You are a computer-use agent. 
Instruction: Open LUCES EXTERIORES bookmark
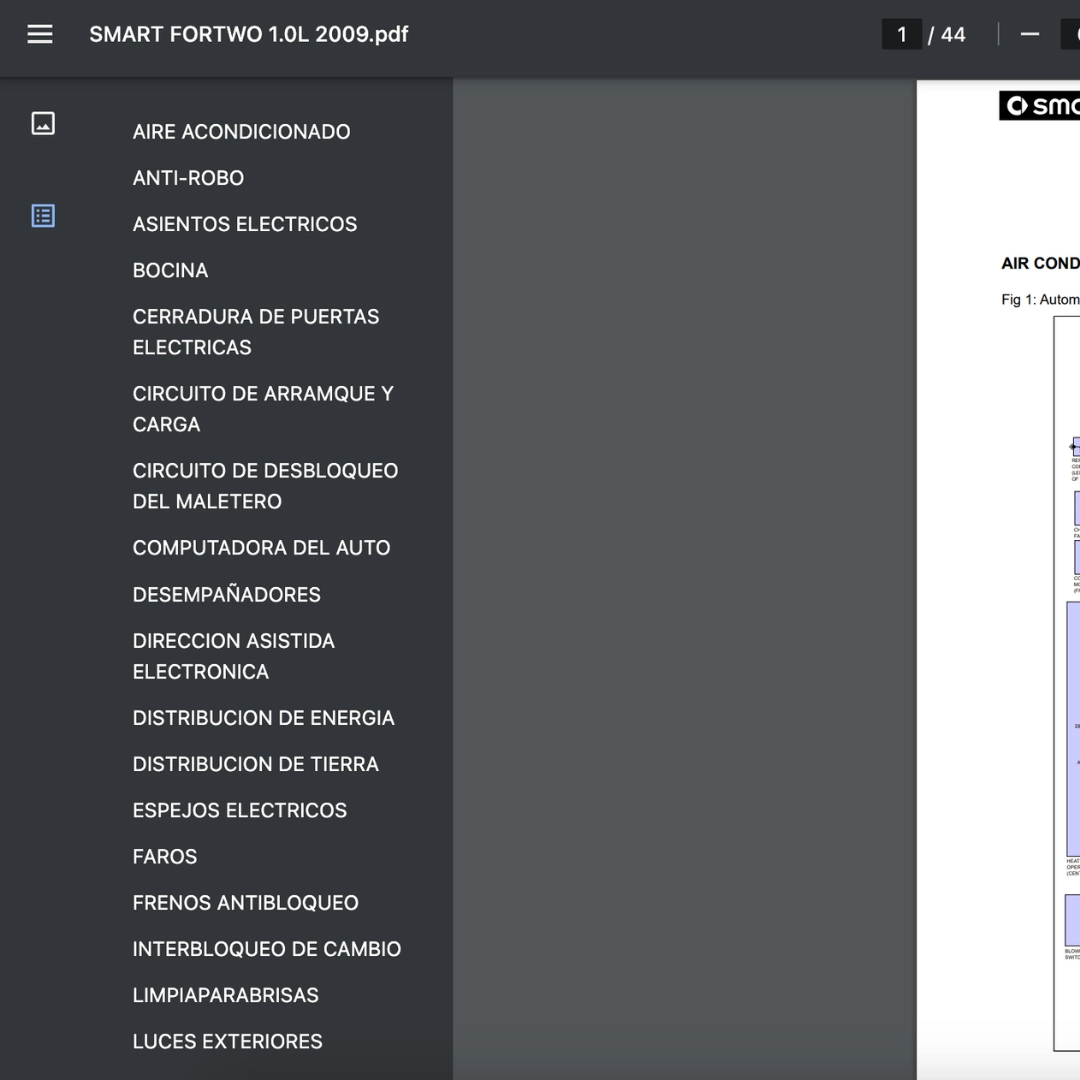click(x=227, y=1041)
